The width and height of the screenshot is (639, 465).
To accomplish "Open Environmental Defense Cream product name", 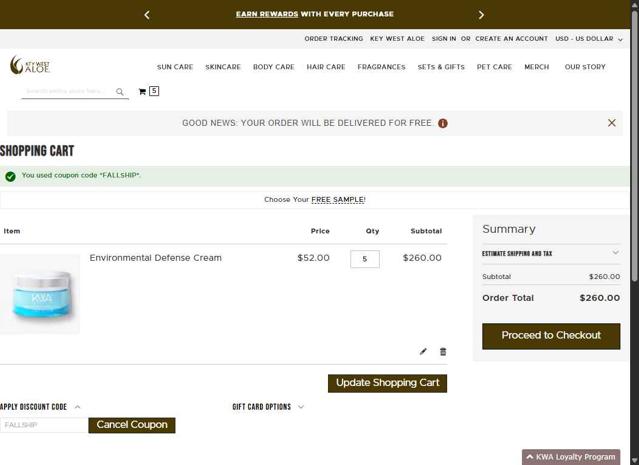I will (x=156, y=258).
